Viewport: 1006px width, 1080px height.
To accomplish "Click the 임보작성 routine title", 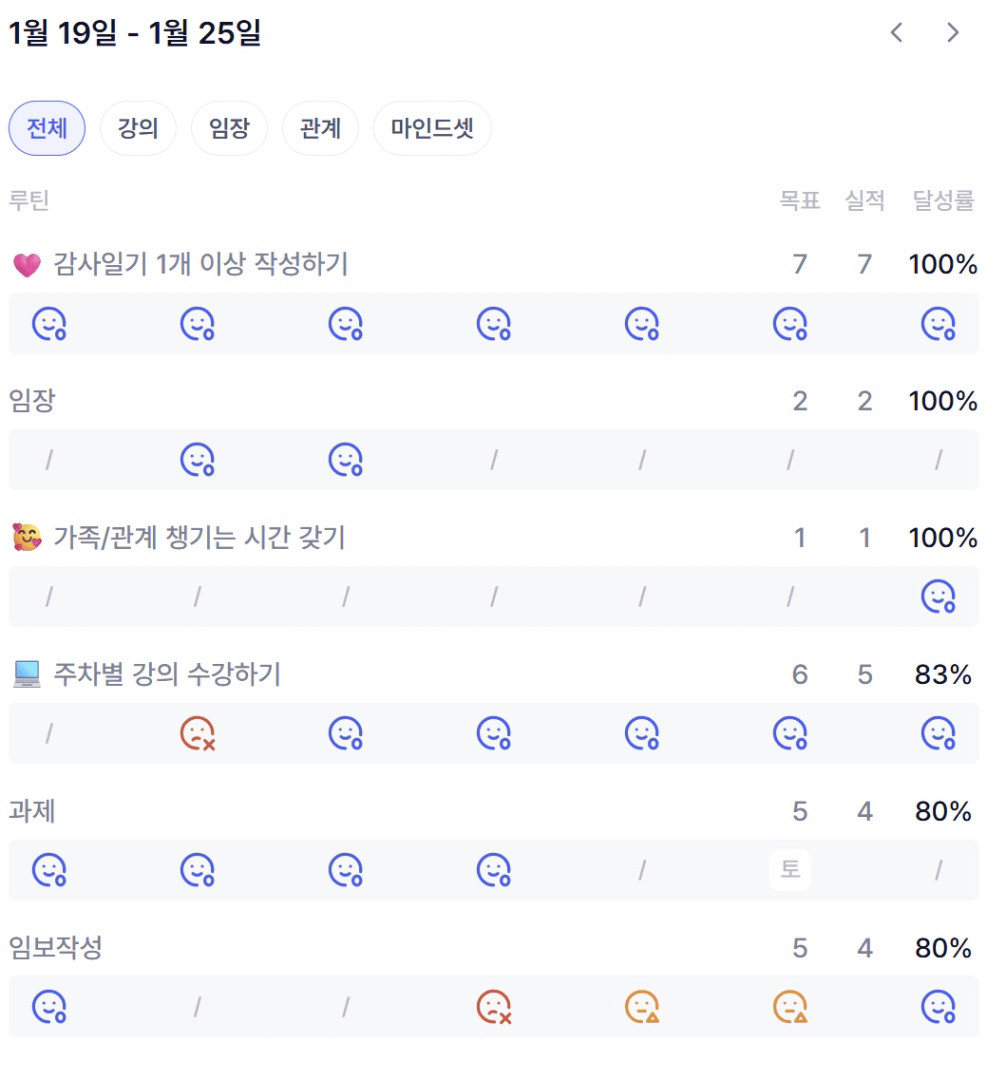I will tap(54, 948).
